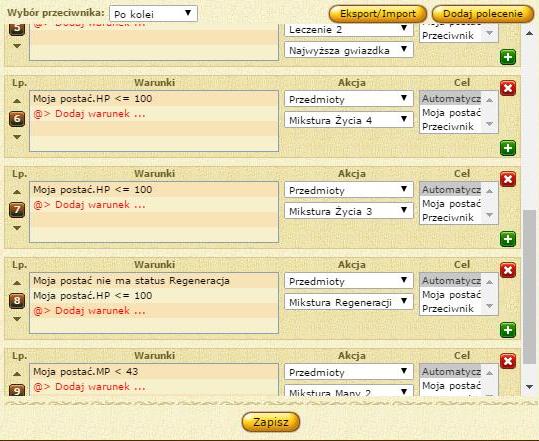Click the Eksport/Import button
The height and width of the screenshot is (441, 539).
pos(378,14)
